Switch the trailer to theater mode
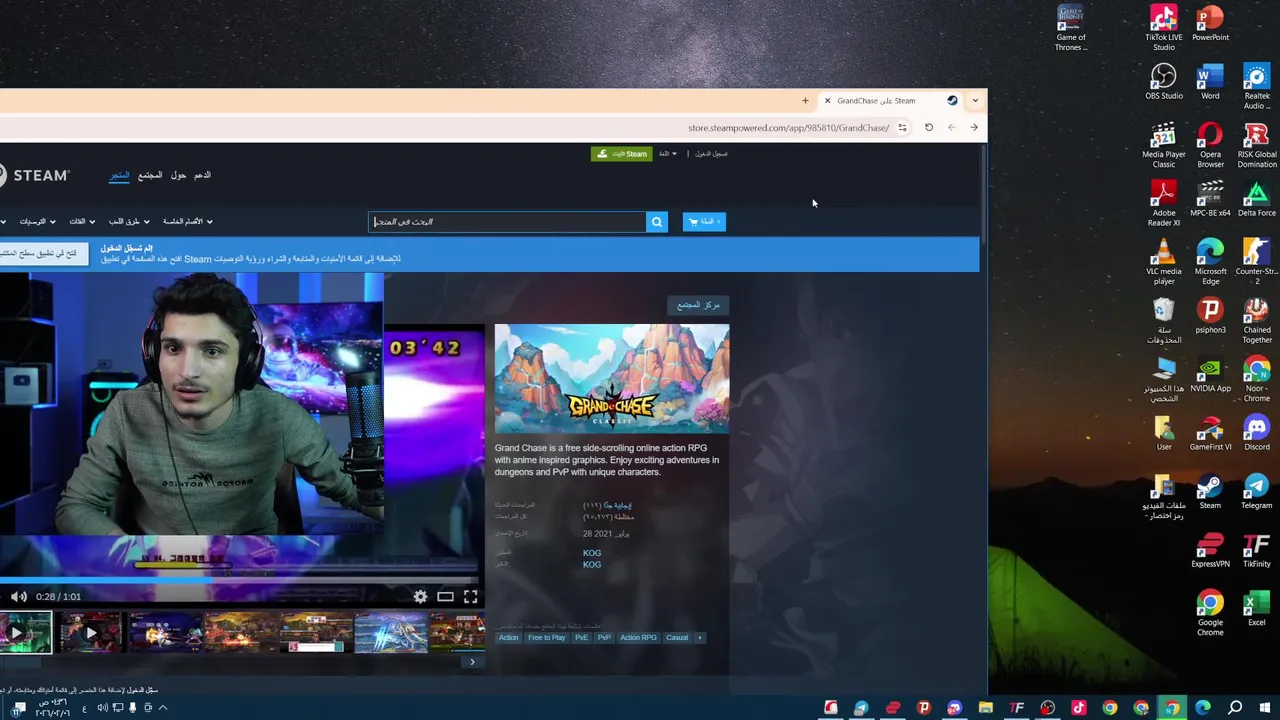This screenshot has height=720, width=1280. click(x=445, y=597)
